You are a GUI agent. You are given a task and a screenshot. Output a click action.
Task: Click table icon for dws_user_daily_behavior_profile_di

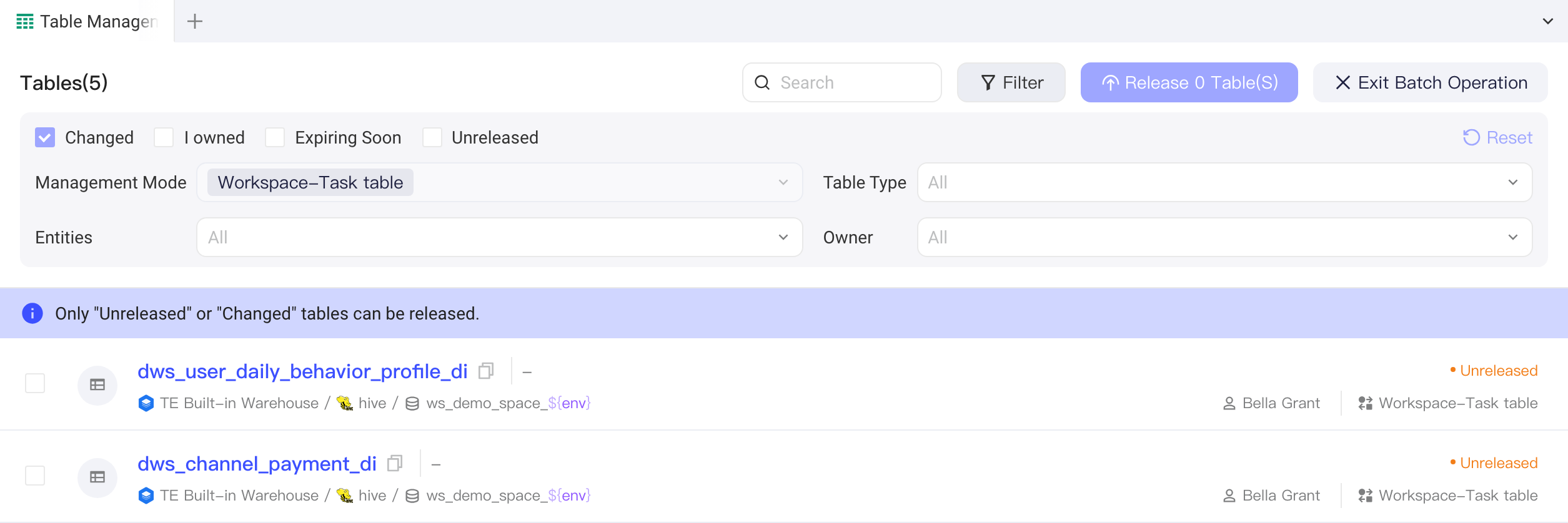97,385
